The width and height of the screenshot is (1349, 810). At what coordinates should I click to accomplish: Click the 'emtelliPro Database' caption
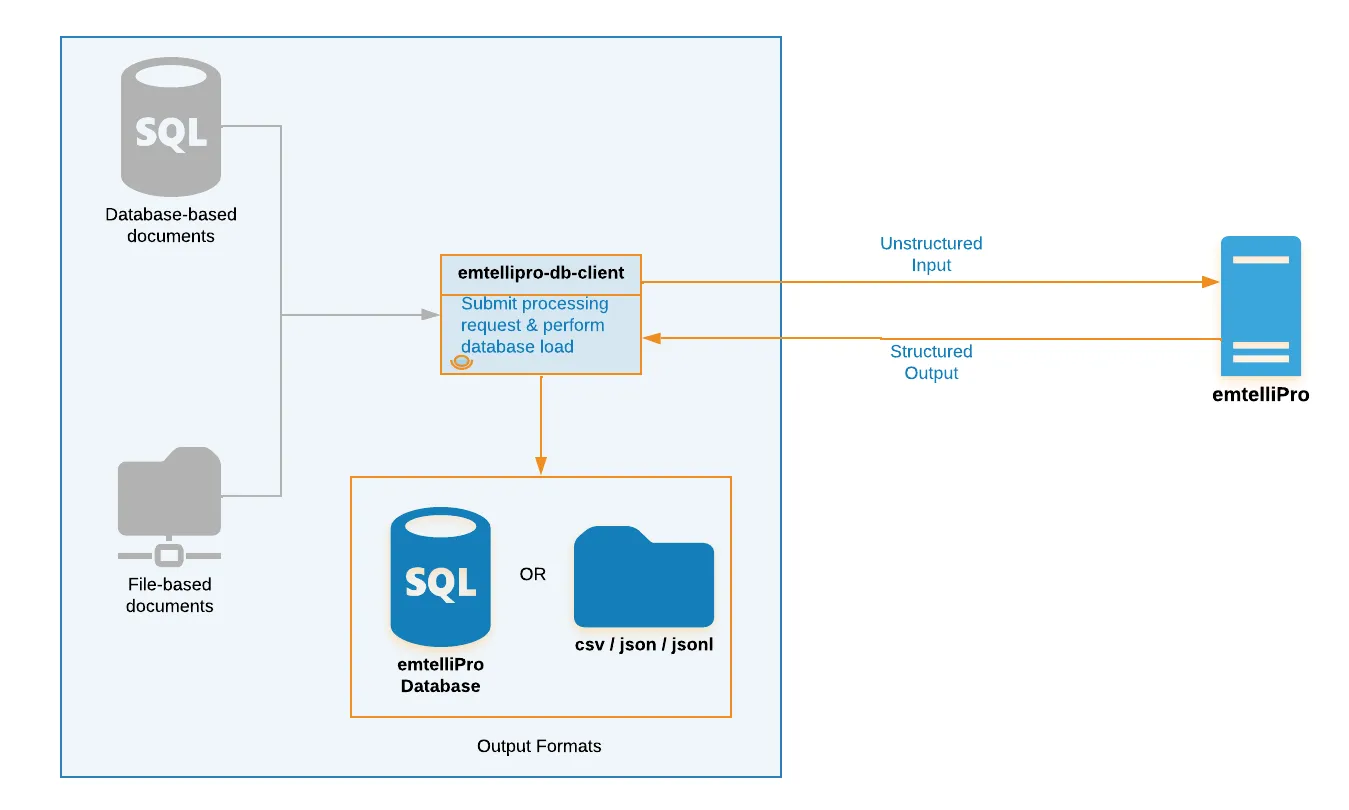pyautogui.click(x=441, y=675)
